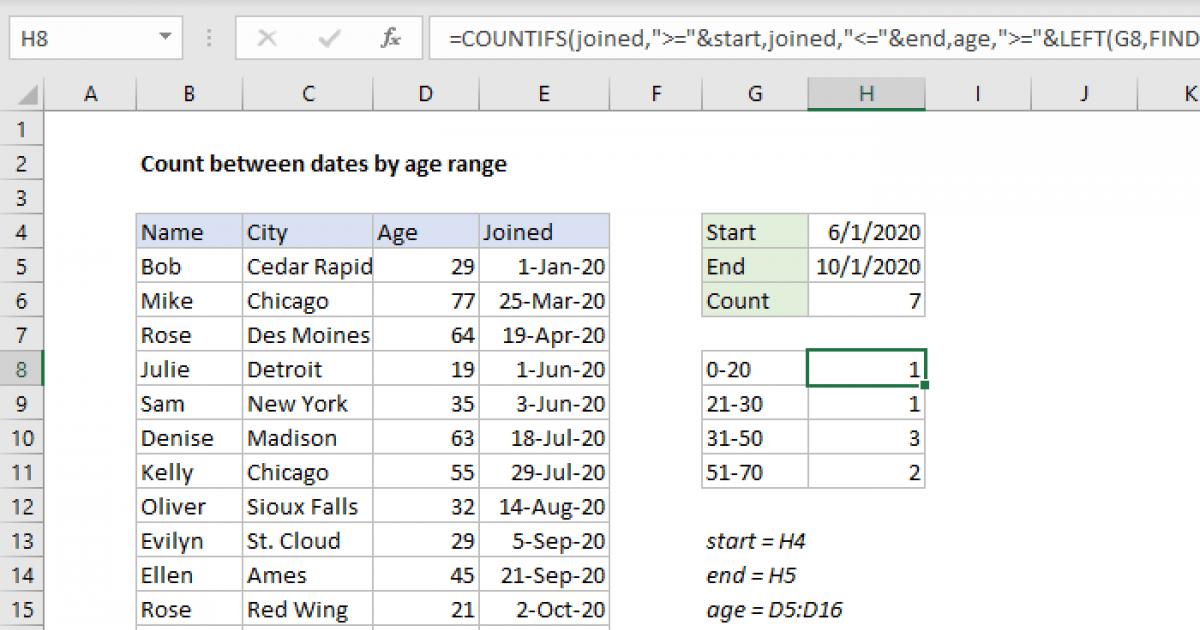Click the formula bar resize dots handle
This screenshot has width=1200, height=630.
pyautogui.click(x=210, y=39)
